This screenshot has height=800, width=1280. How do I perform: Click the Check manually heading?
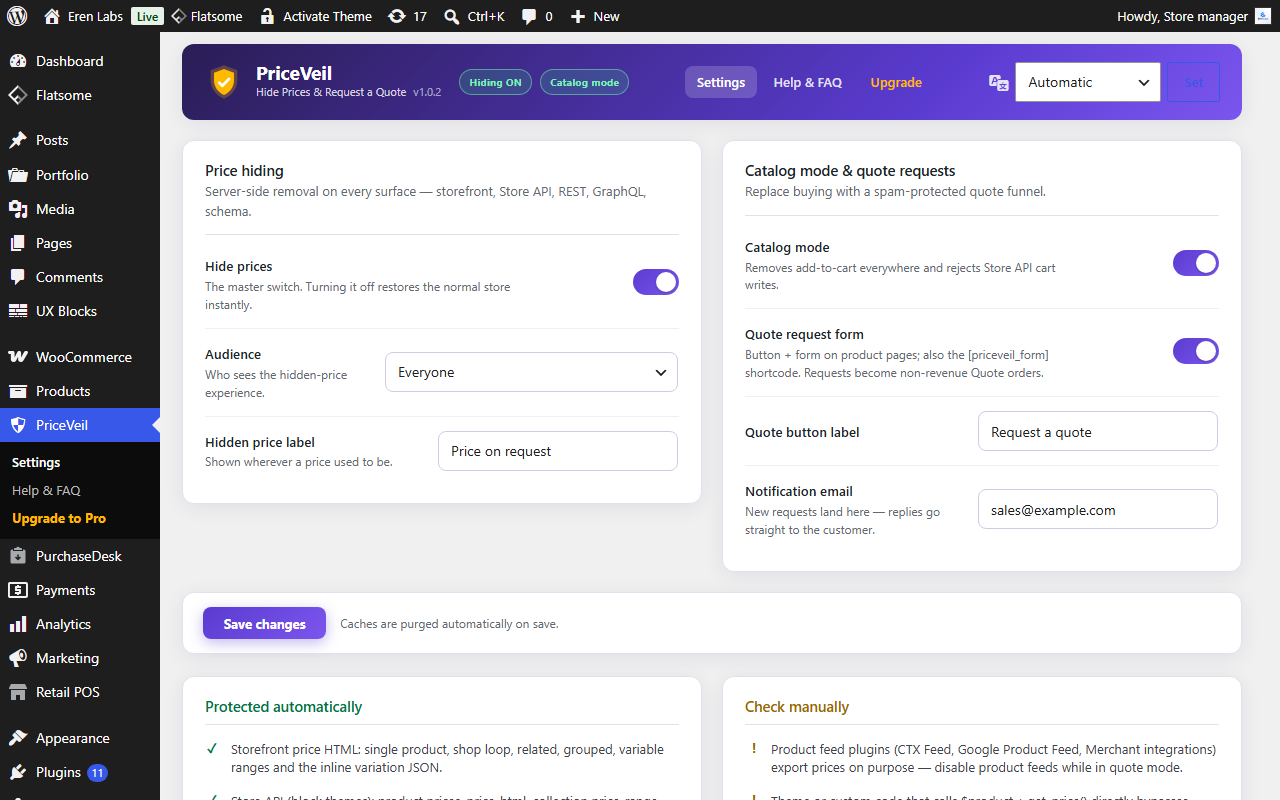[x=797, y=706]
